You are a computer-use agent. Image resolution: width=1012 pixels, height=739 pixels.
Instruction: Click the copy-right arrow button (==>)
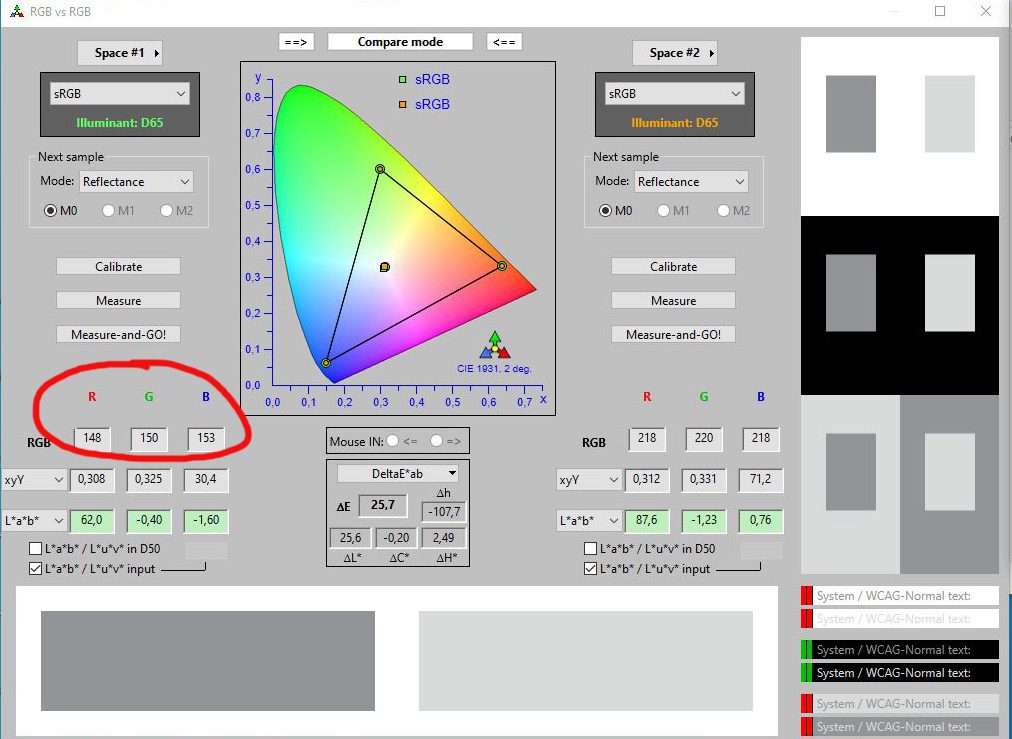pos(296,42)
